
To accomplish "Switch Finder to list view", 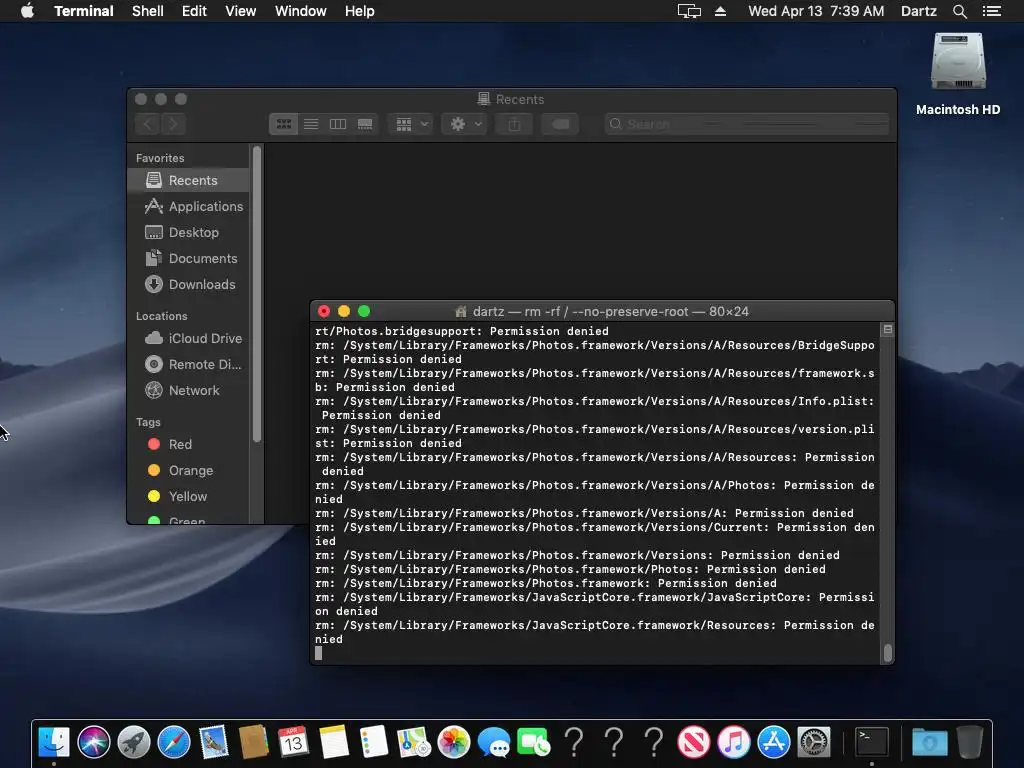I will 311,124.
